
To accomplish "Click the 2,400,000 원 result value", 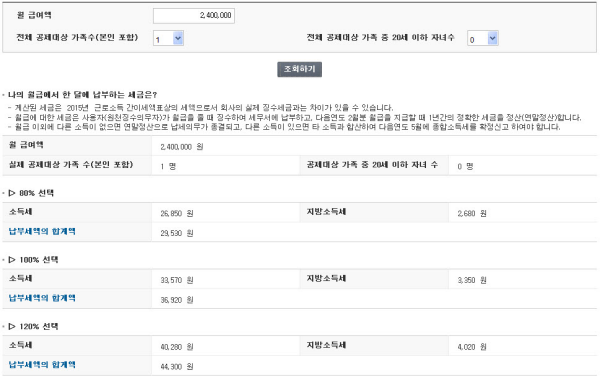I will tap(182, 147).
